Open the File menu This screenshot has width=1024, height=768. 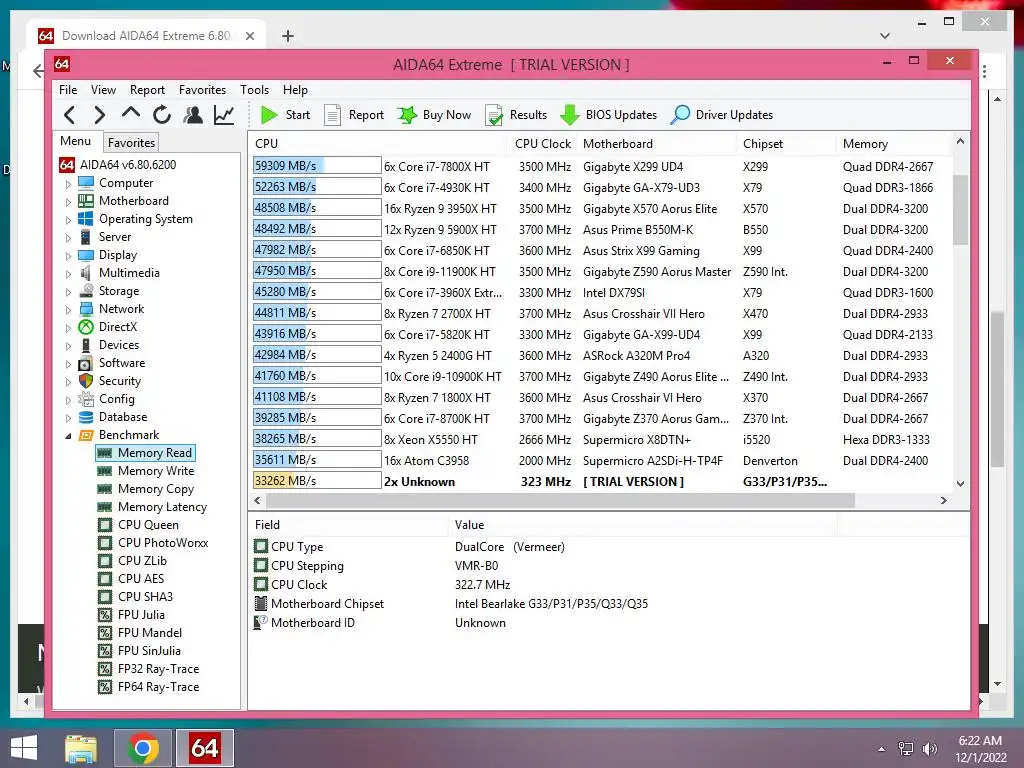[x=68, y=89]
